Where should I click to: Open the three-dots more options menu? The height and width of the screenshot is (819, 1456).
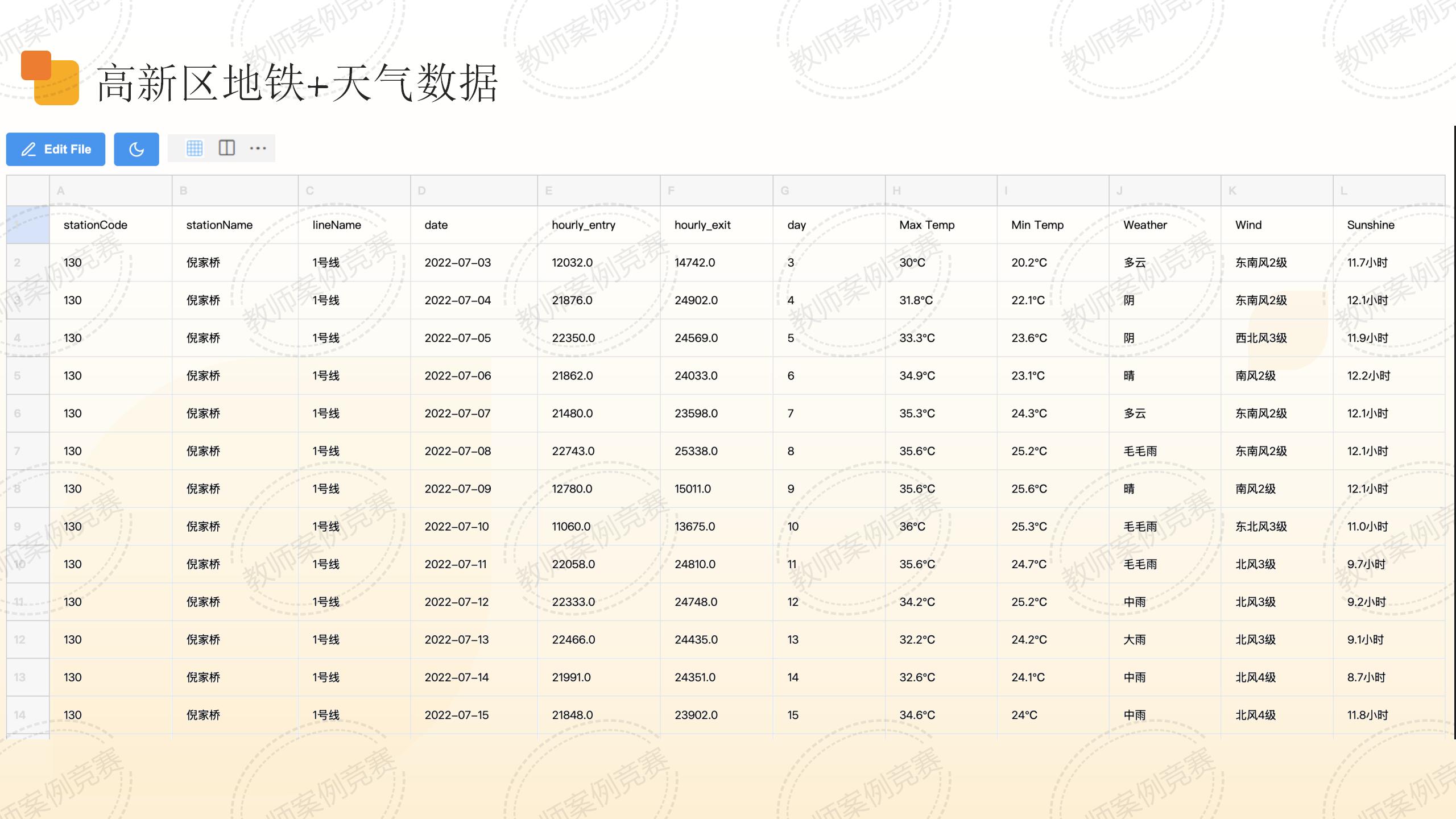point(258,148)
